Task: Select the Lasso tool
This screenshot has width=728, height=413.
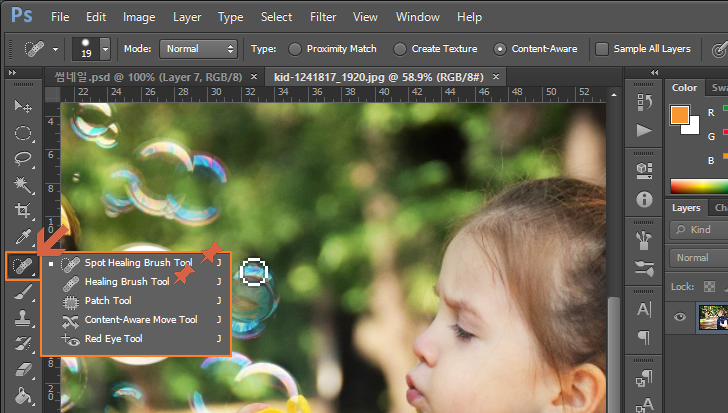Action: [23, 159]
